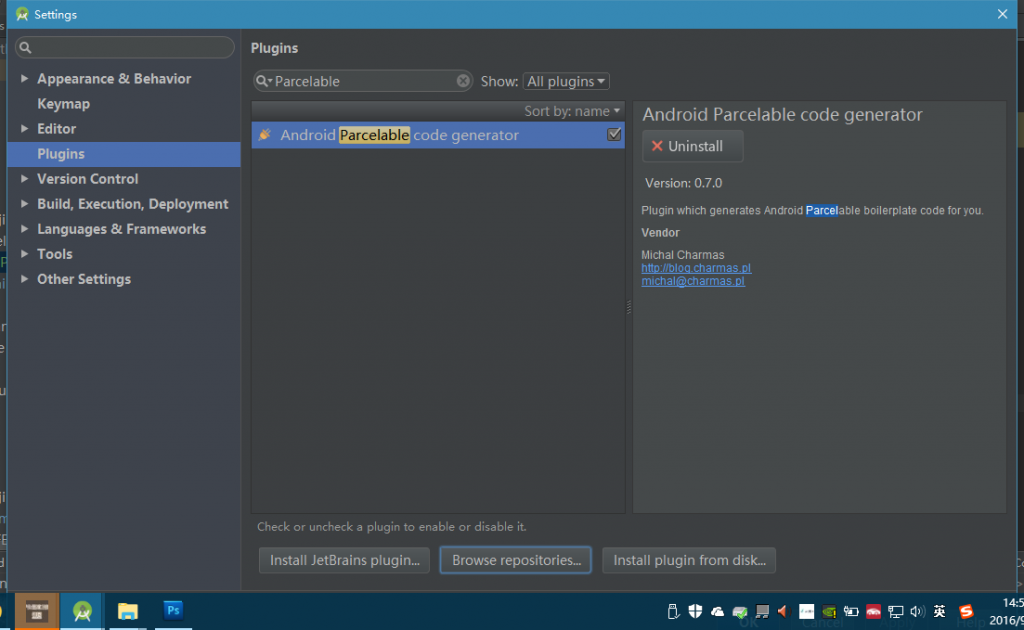Clear the Parcelable plugin search text
The image size is (1024, 630).
[463, 81]
